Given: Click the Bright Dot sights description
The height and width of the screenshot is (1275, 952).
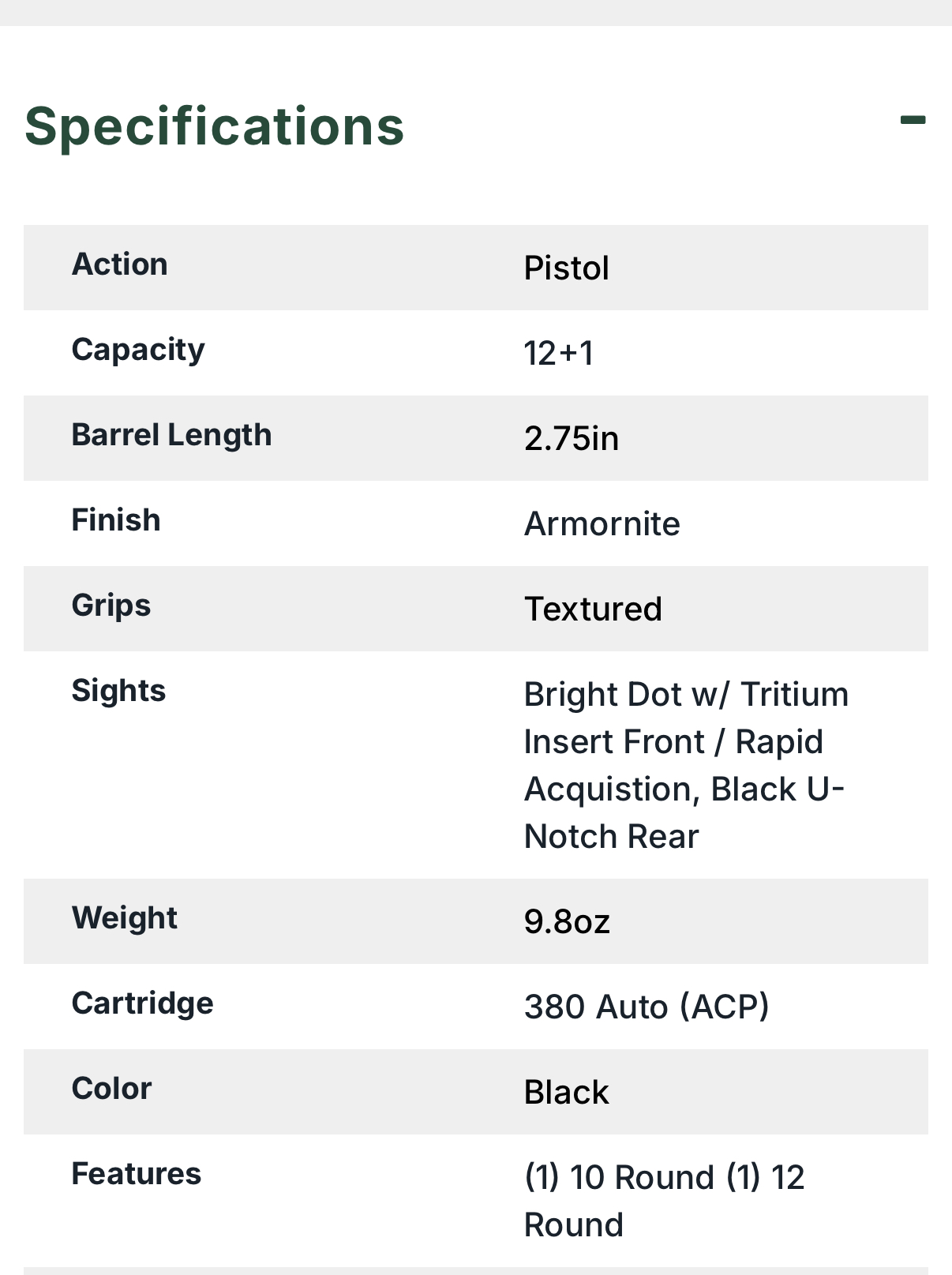Looking at the screenshot, I should click(686, 765).
